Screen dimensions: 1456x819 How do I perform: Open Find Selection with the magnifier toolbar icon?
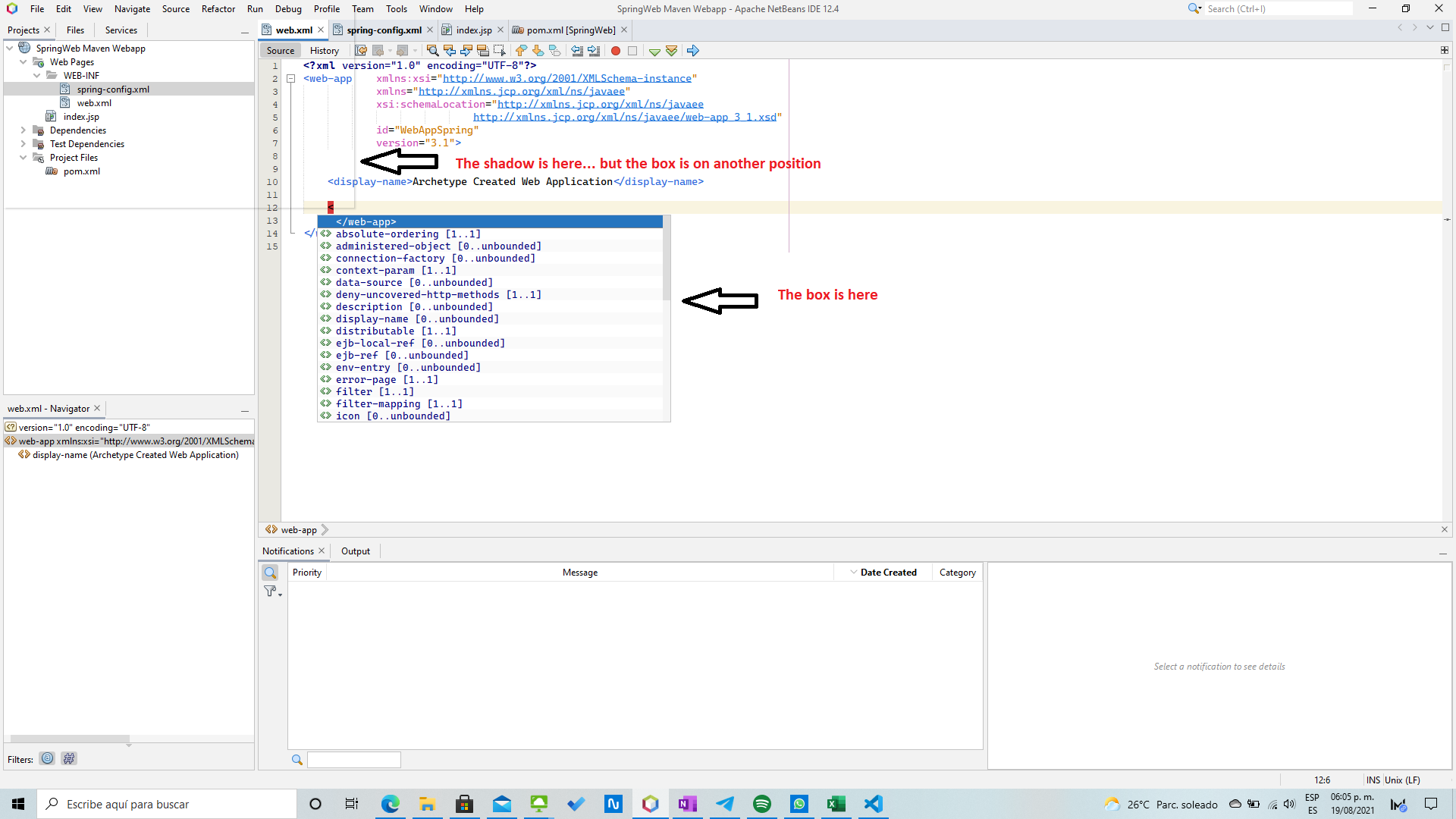(x=432, y=50)
